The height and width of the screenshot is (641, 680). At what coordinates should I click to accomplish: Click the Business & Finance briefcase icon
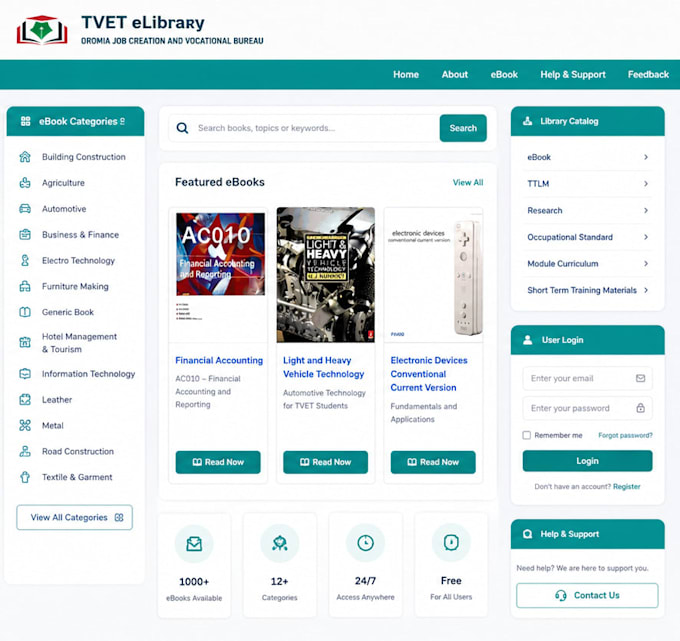coord(25,235)
